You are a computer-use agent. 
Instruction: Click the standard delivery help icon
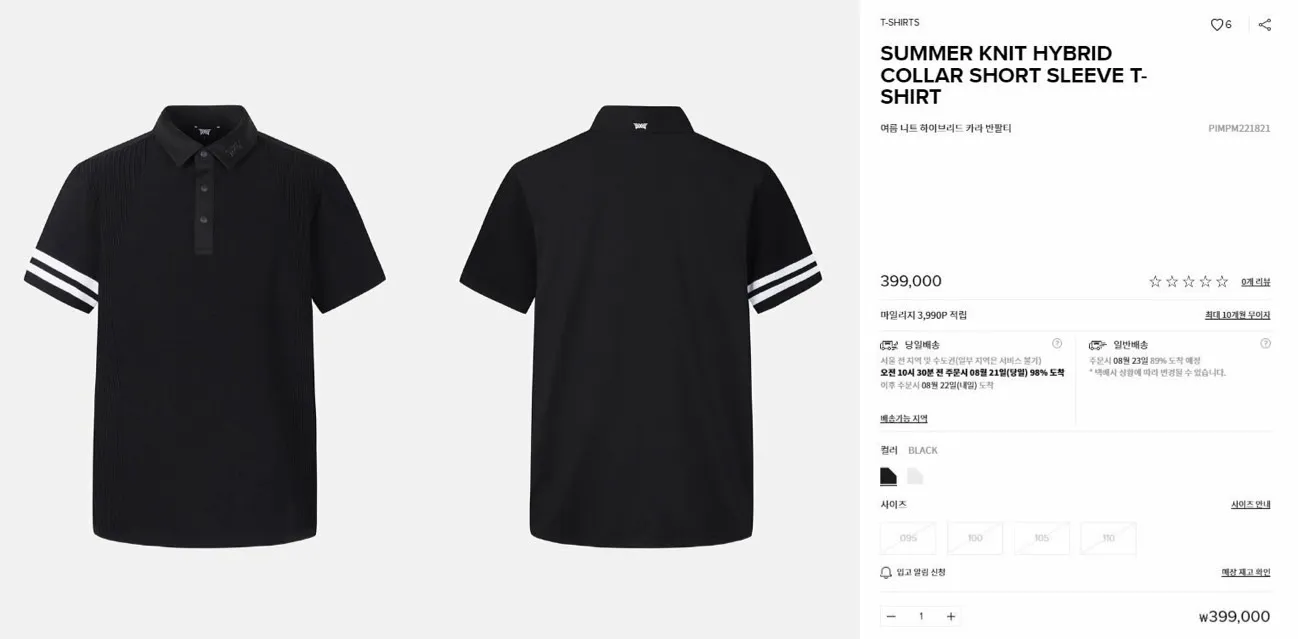(1265, 343)
